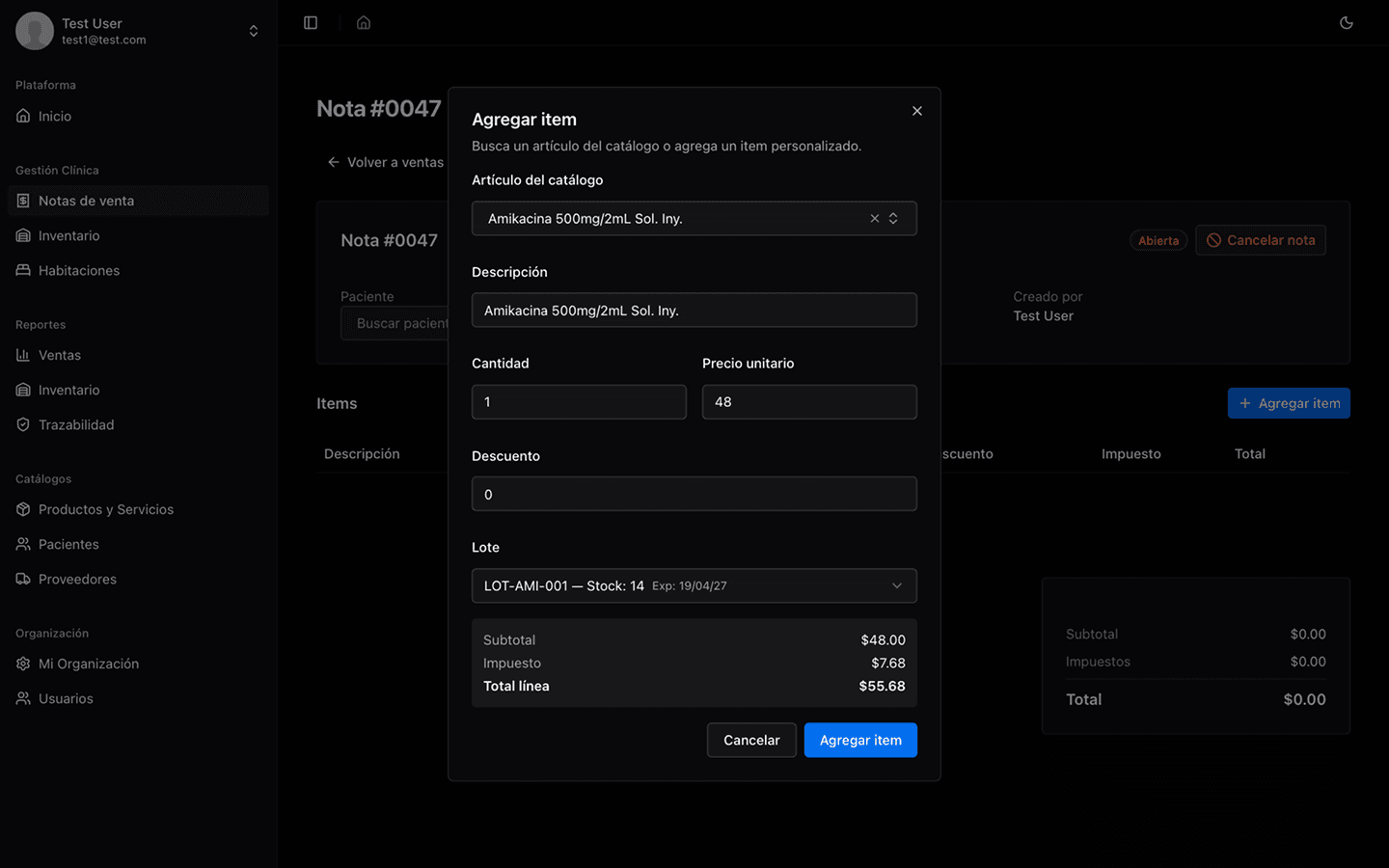Go to Pacientes in sidebar
The image size is (1389, 868).
[x=68, y=544]
